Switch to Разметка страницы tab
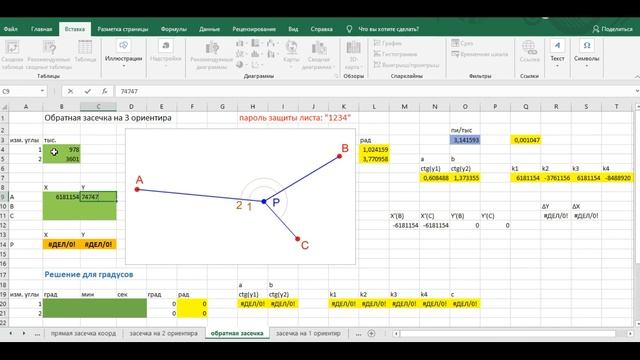 123,29
